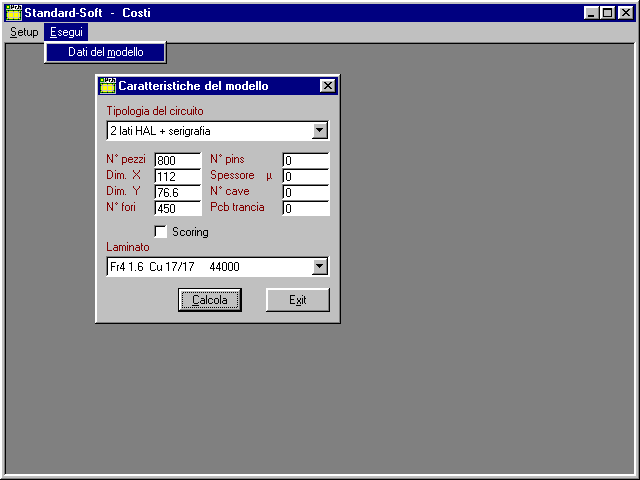Minimize the Standard-Soft Costi window
Screen dimensions: 640x480
[591, 13]
